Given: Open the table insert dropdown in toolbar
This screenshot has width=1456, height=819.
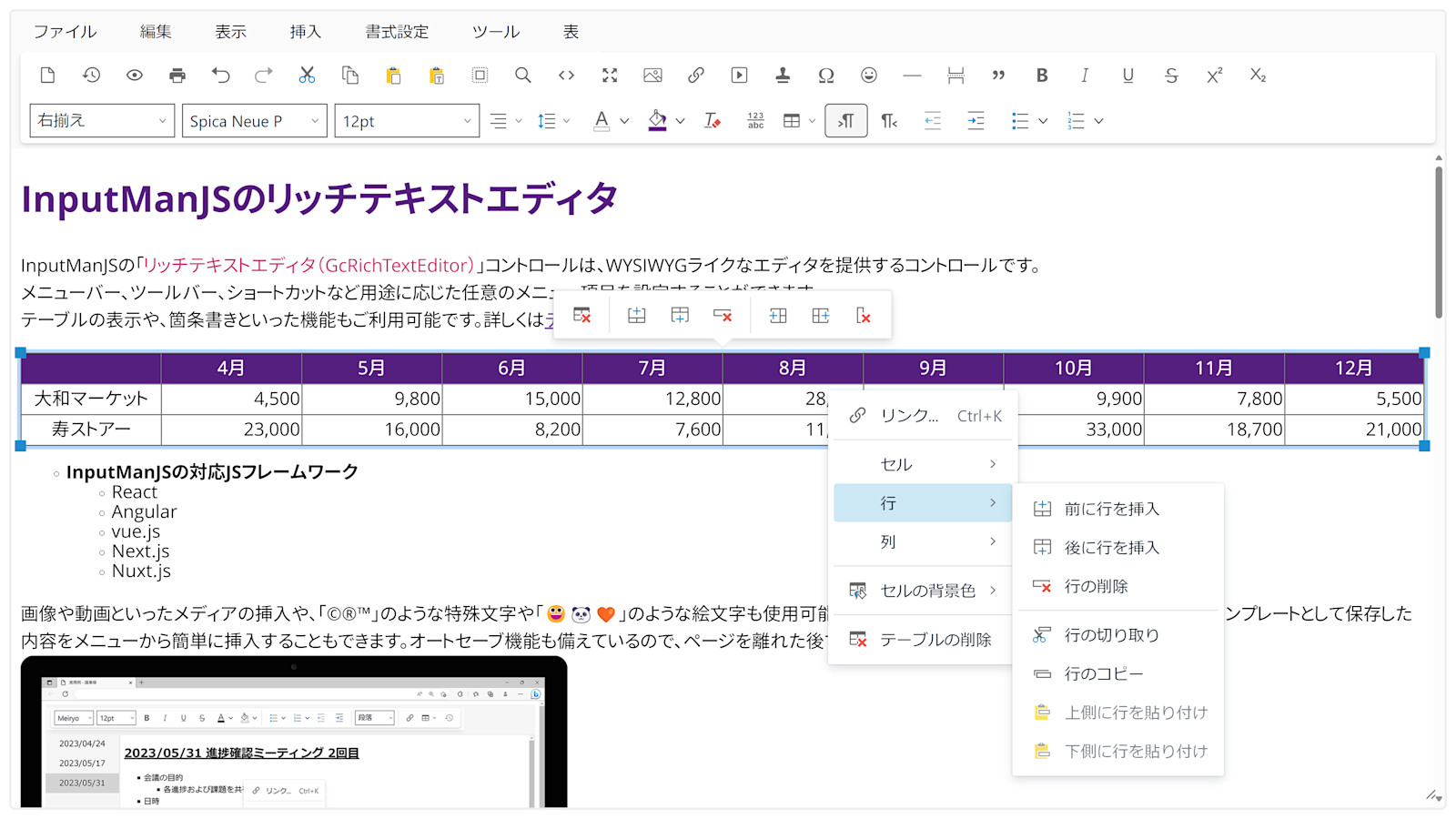Looking at the screenshot, I should click(799, 121).
